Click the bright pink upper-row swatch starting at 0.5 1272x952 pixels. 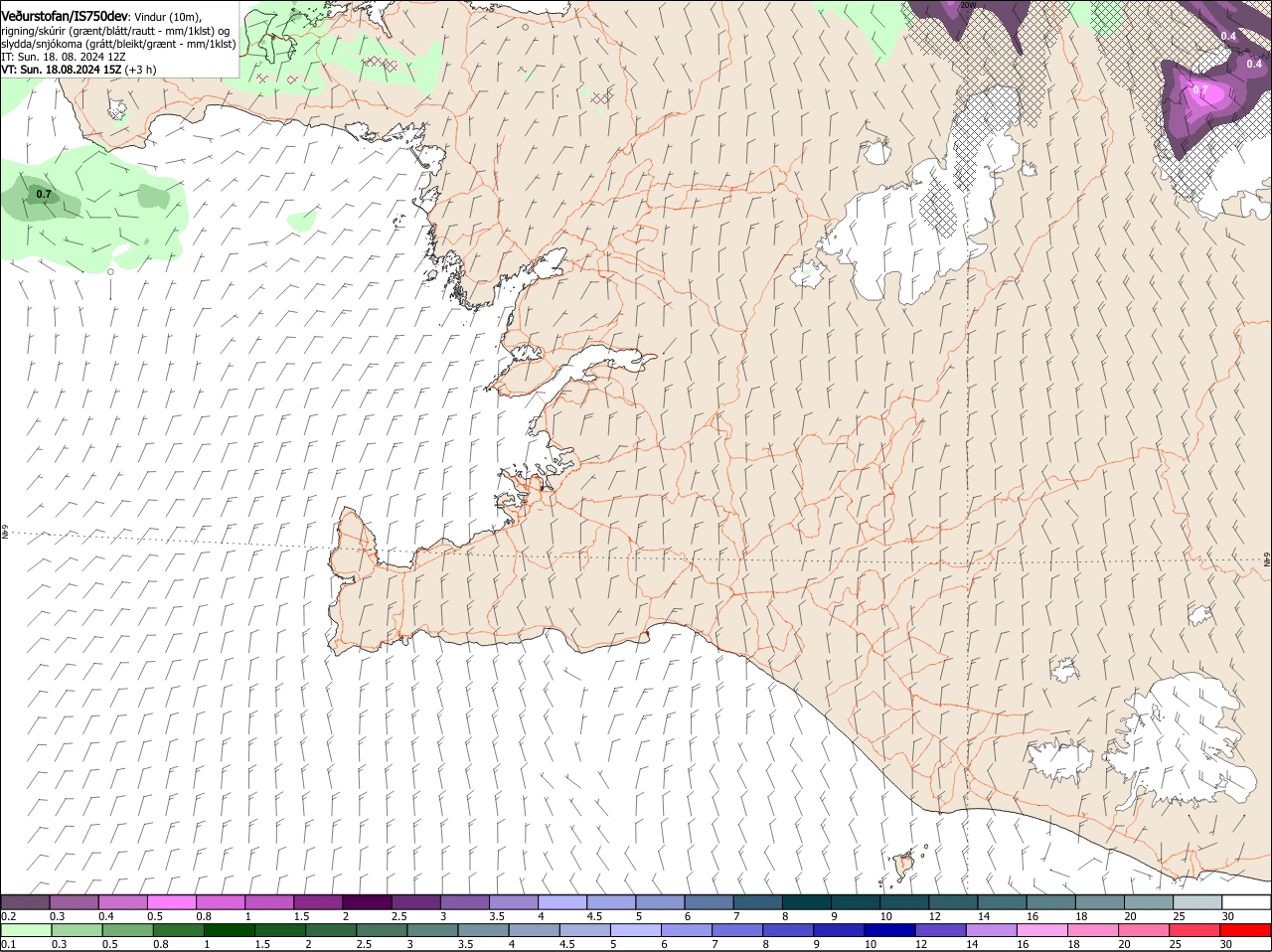[171, 902]
